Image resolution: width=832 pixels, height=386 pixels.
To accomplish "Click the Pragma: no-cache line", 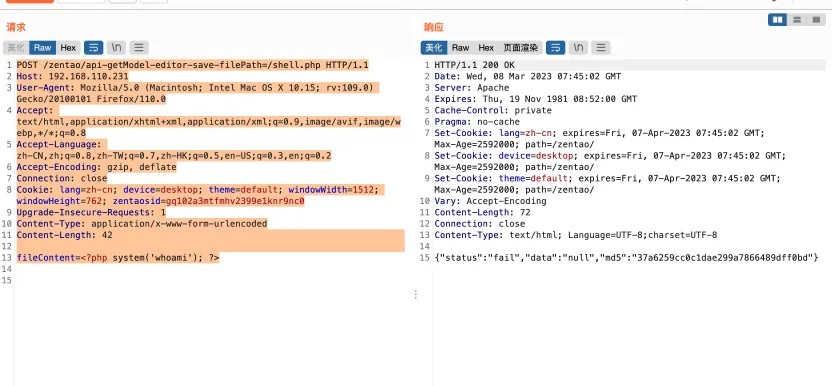I will pos(477,122).
